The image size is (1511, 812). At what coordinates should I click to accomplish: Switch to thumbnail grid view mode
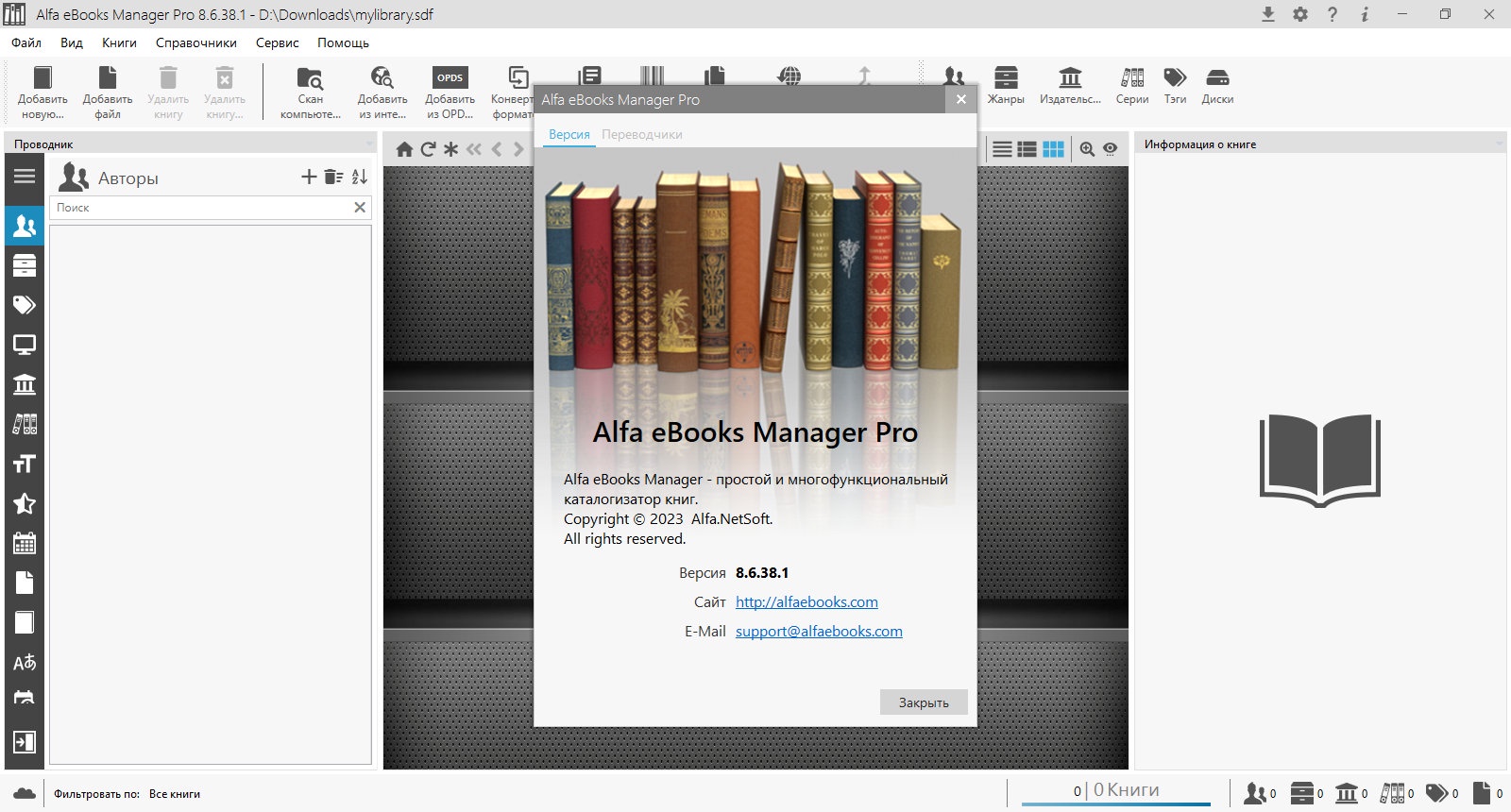(1053, 149)
